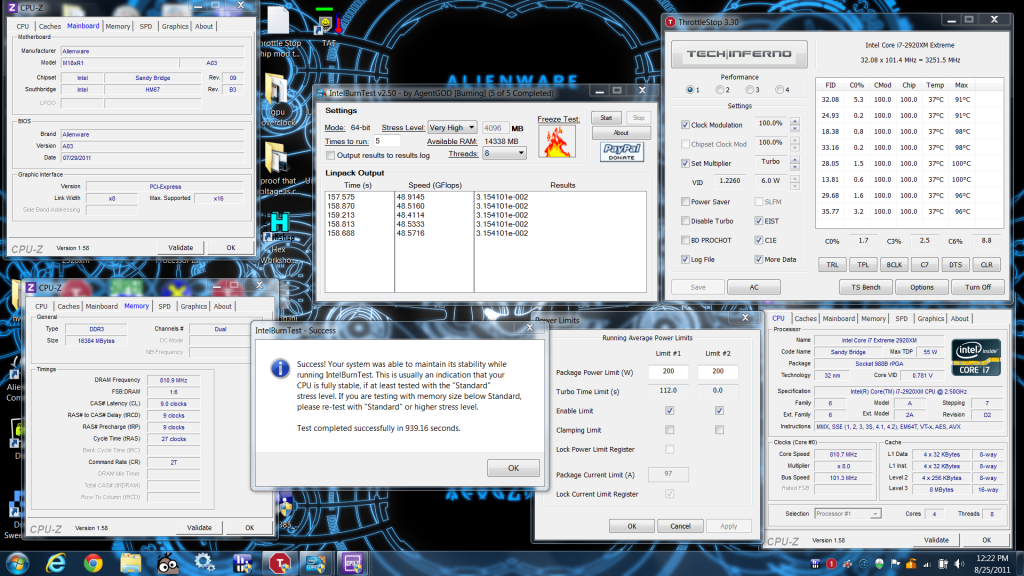The width and height of the screenshot is (1024, 576).
Task: Open the Action Center flag tray icon
Action: click(x=895, y=564)
